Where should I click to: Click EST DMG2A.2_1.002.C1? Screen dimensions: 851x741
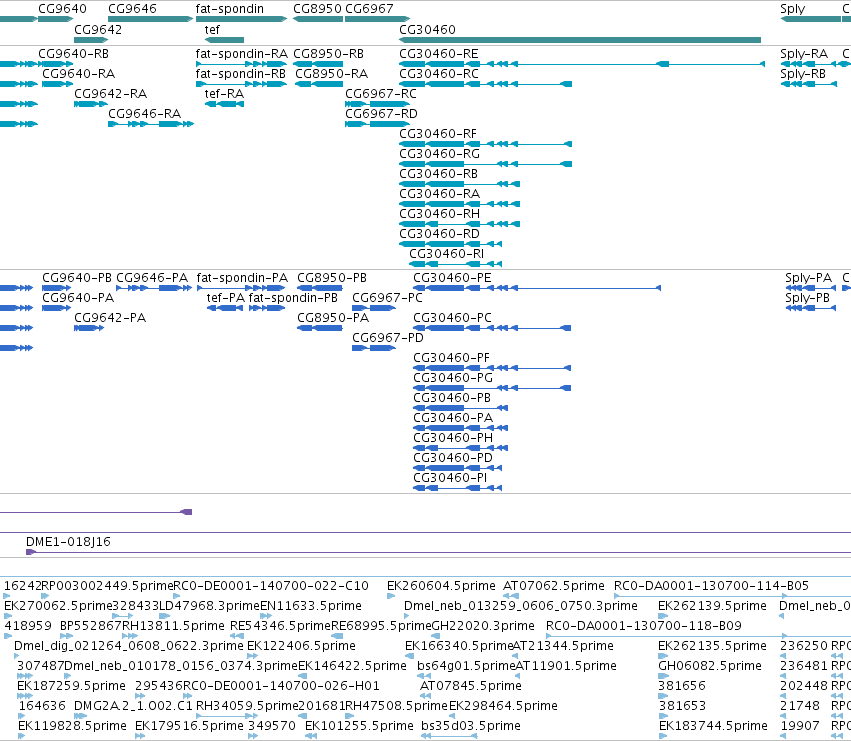[133, 706]
